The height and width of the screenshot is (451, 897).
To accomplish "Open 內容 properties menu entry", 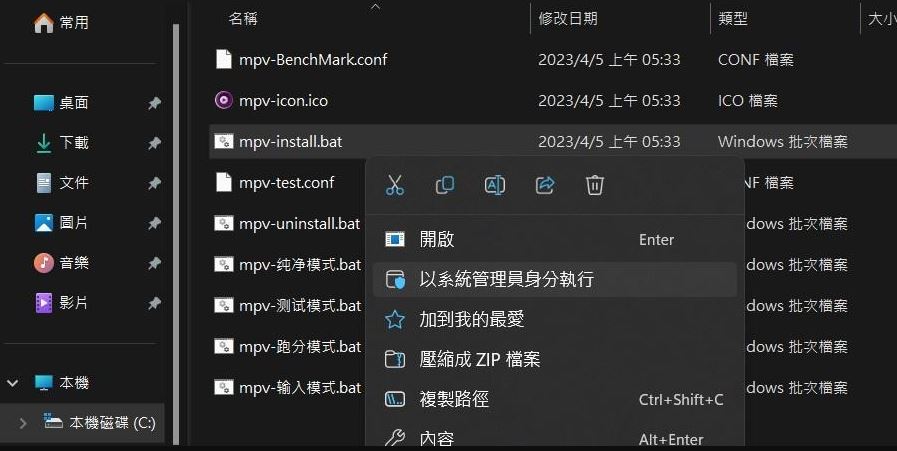I will point(555,438).
